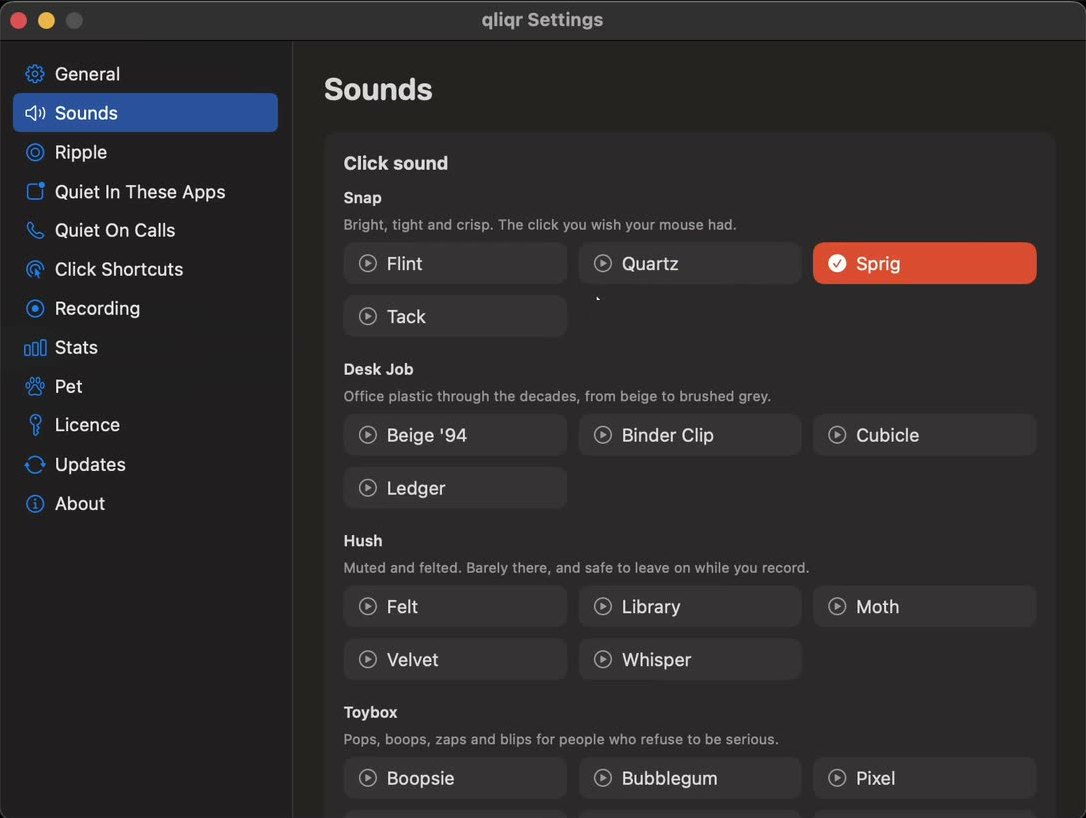1086x818 pixels.
Task: Click the Stats bar chart icon
Action: (x=35, y=348)
